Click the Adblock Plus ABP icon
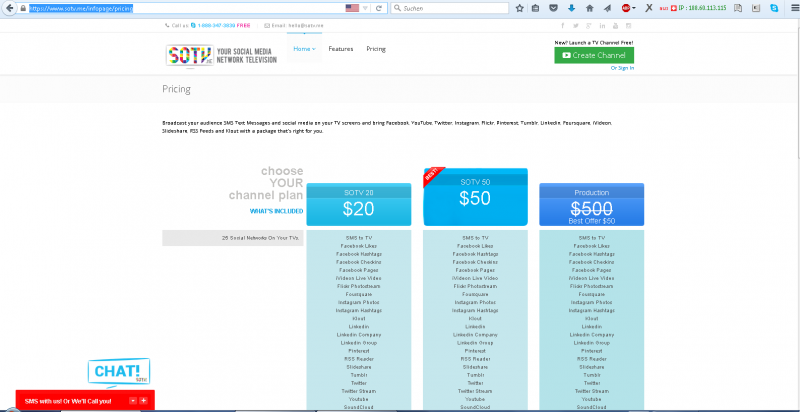This screenshot has width=800, height=412. coord(626,8)
